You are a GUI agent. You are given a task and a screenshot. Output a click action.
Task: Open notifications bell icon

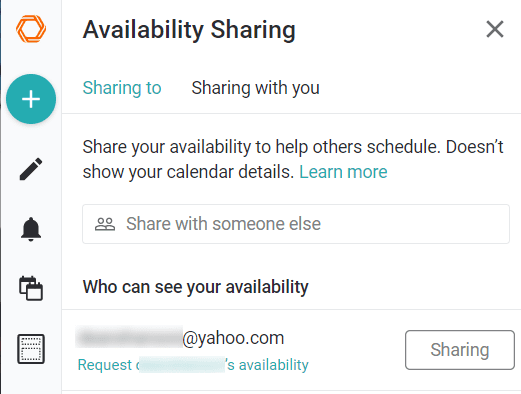(x=31, y=229)
